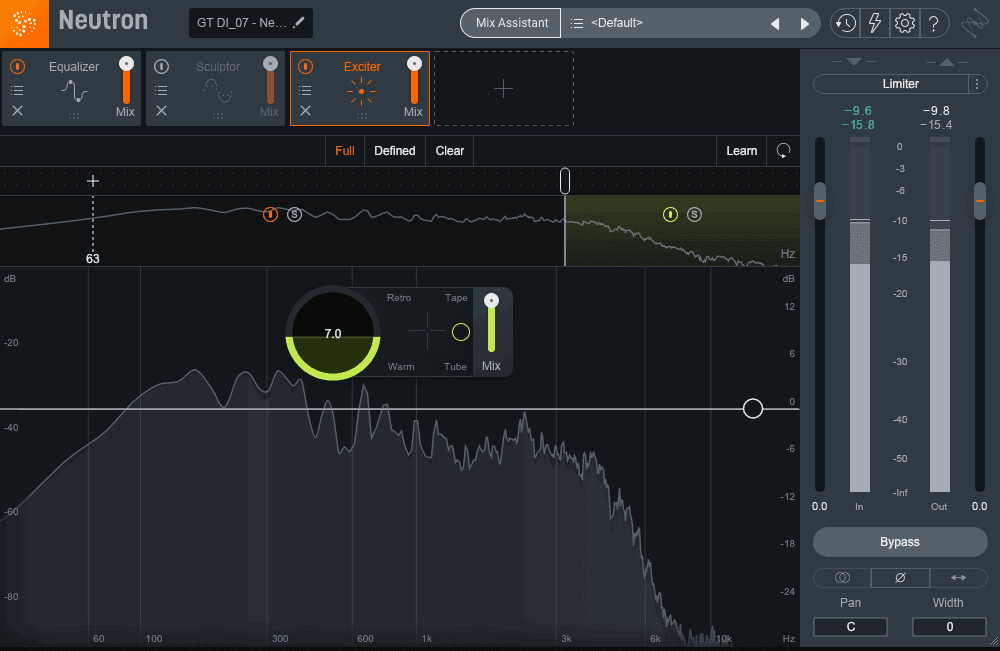Reorder the Equalizer module with grip dots
Image resolution: width=1000 pixels, height=651 pixels.
pos(74,116)
